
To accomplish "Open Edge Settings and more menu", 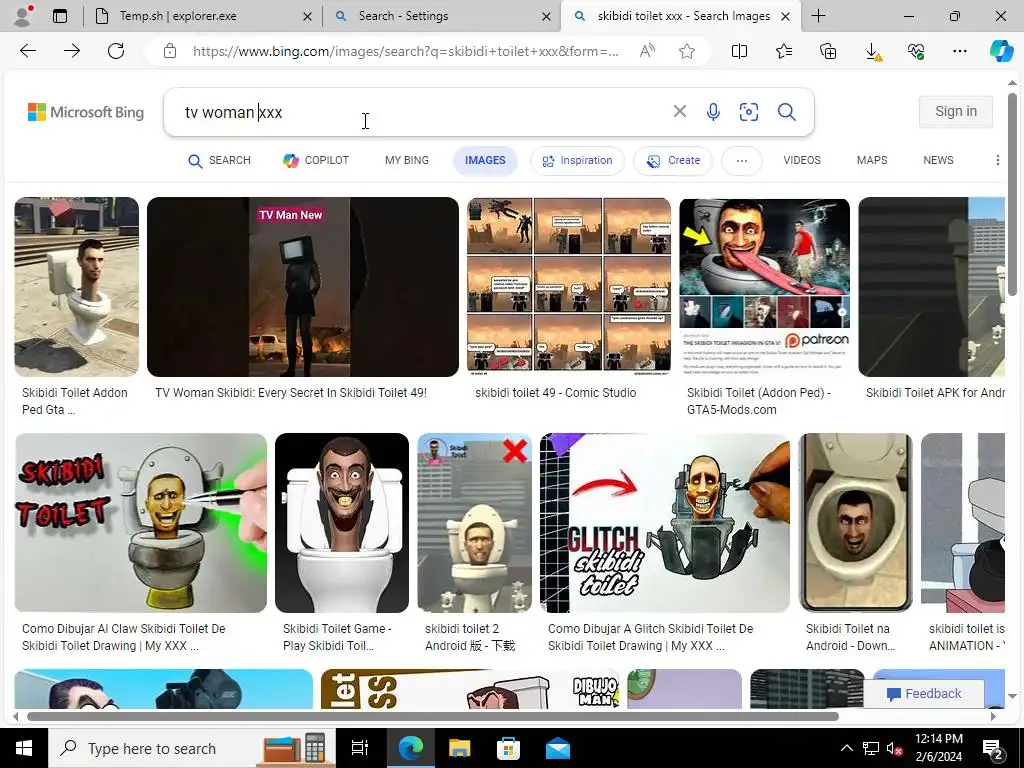I will point(959,51).
